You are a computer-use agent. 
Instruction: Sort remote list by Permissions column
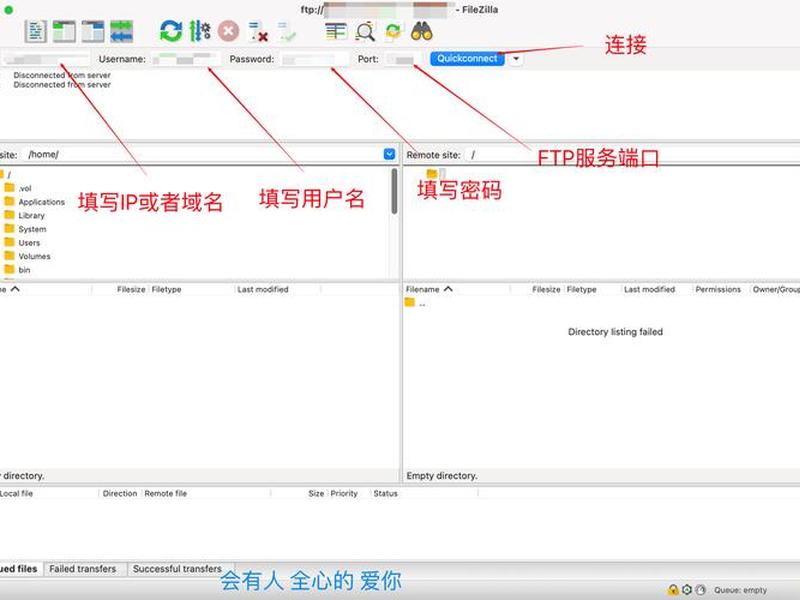pyautogui.click(x=718, y=289)
